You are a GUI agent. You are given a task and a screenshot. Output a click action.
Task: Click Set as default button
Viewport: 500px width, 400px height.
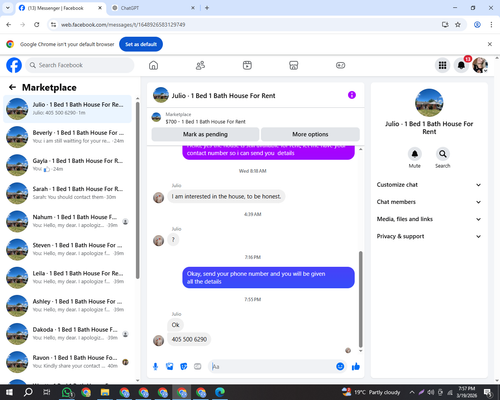pyautogui.click(x=141, y=44)
